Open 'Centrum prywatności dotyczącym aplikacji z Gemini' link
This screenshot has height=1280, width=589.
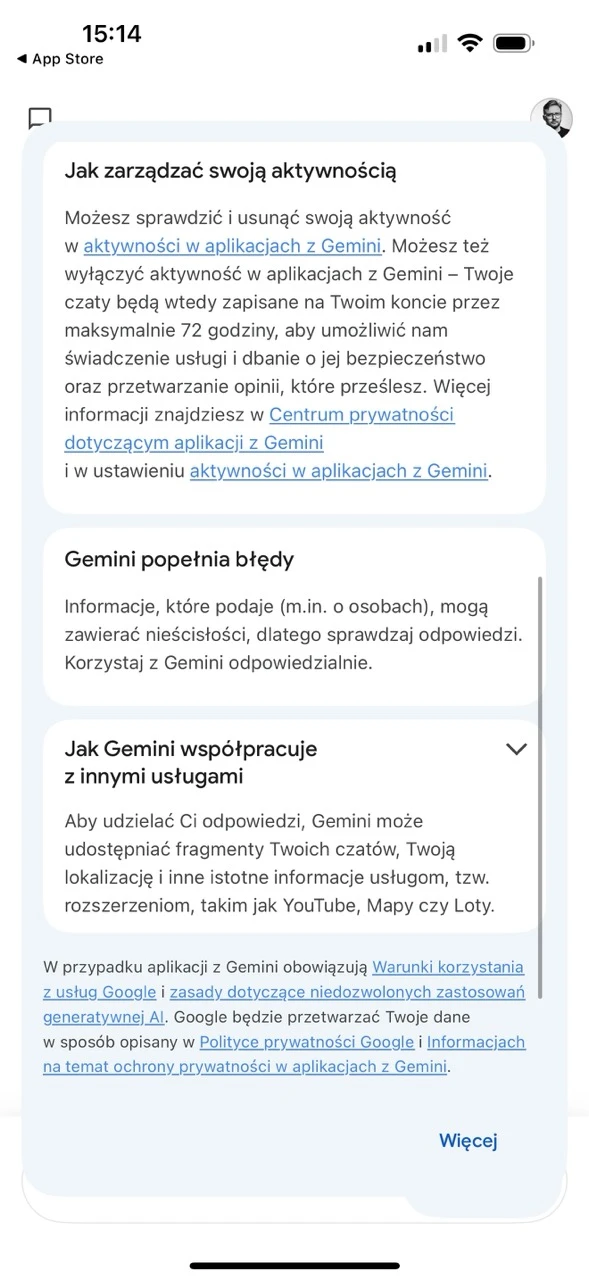[260, 428]
